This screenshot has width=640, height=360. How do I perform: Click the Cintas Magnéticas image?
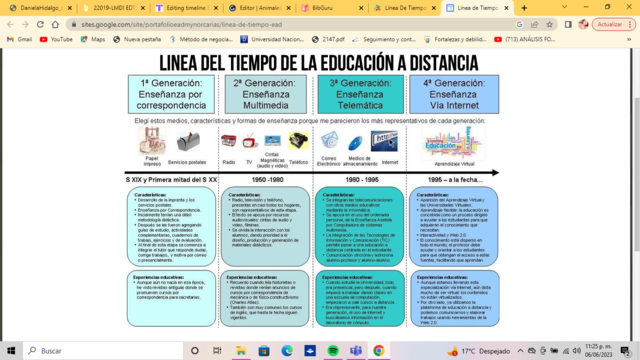point(272,141)
